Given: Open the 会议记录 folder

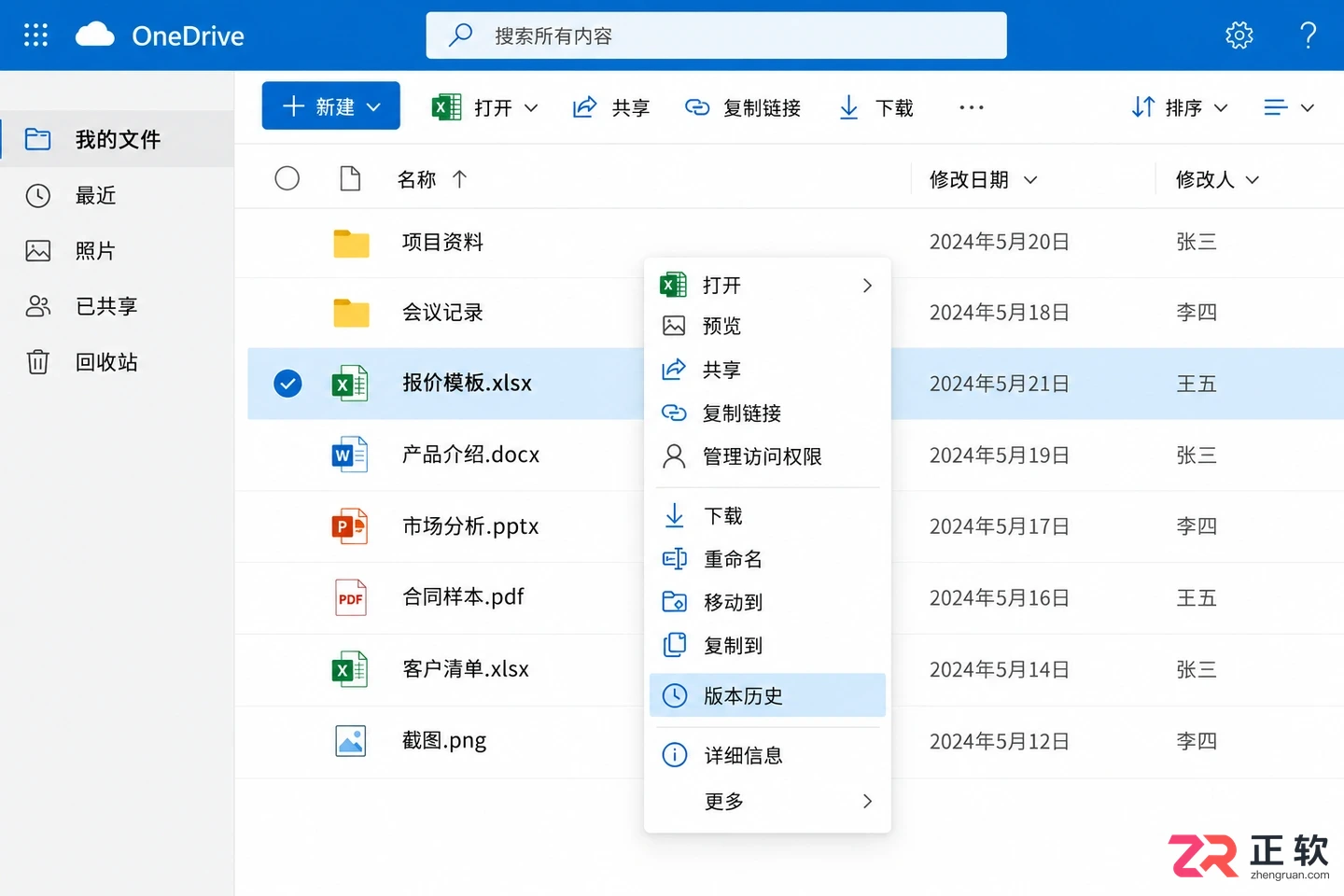Looking at the screenshot, I should coord(442,313).
